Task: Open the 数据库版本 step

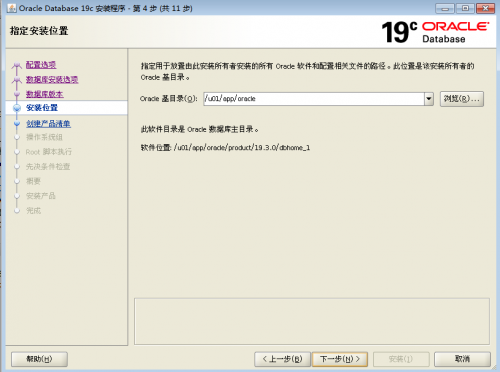Action: (45, 94)
